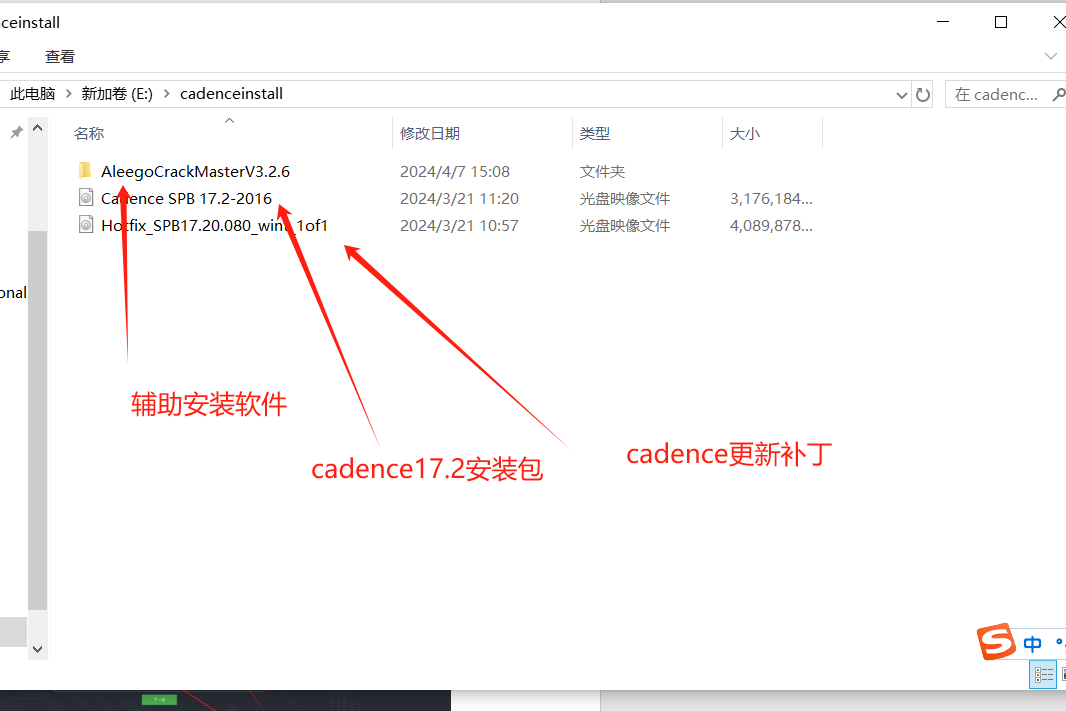
Task: Click the size value 4,089,878...
Action: (x=771, y=226)
